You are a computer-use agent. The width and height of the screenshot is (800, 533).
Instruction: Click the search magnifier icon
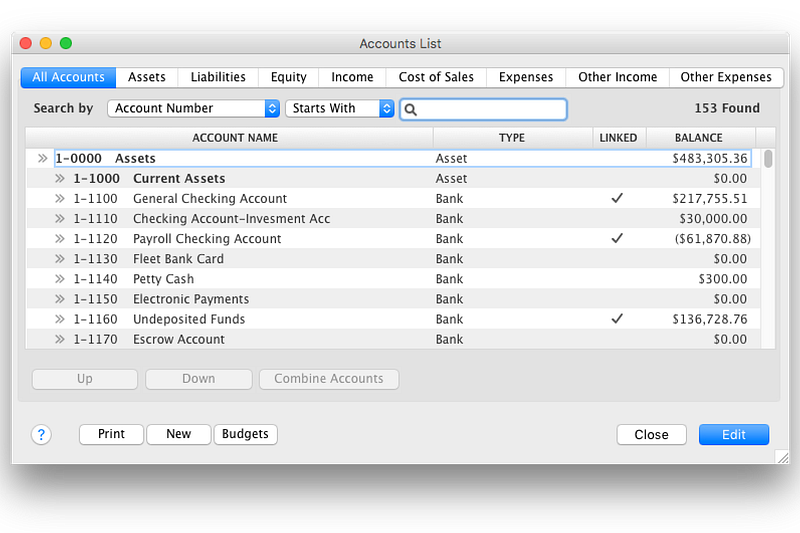click(x=411, y=110)
